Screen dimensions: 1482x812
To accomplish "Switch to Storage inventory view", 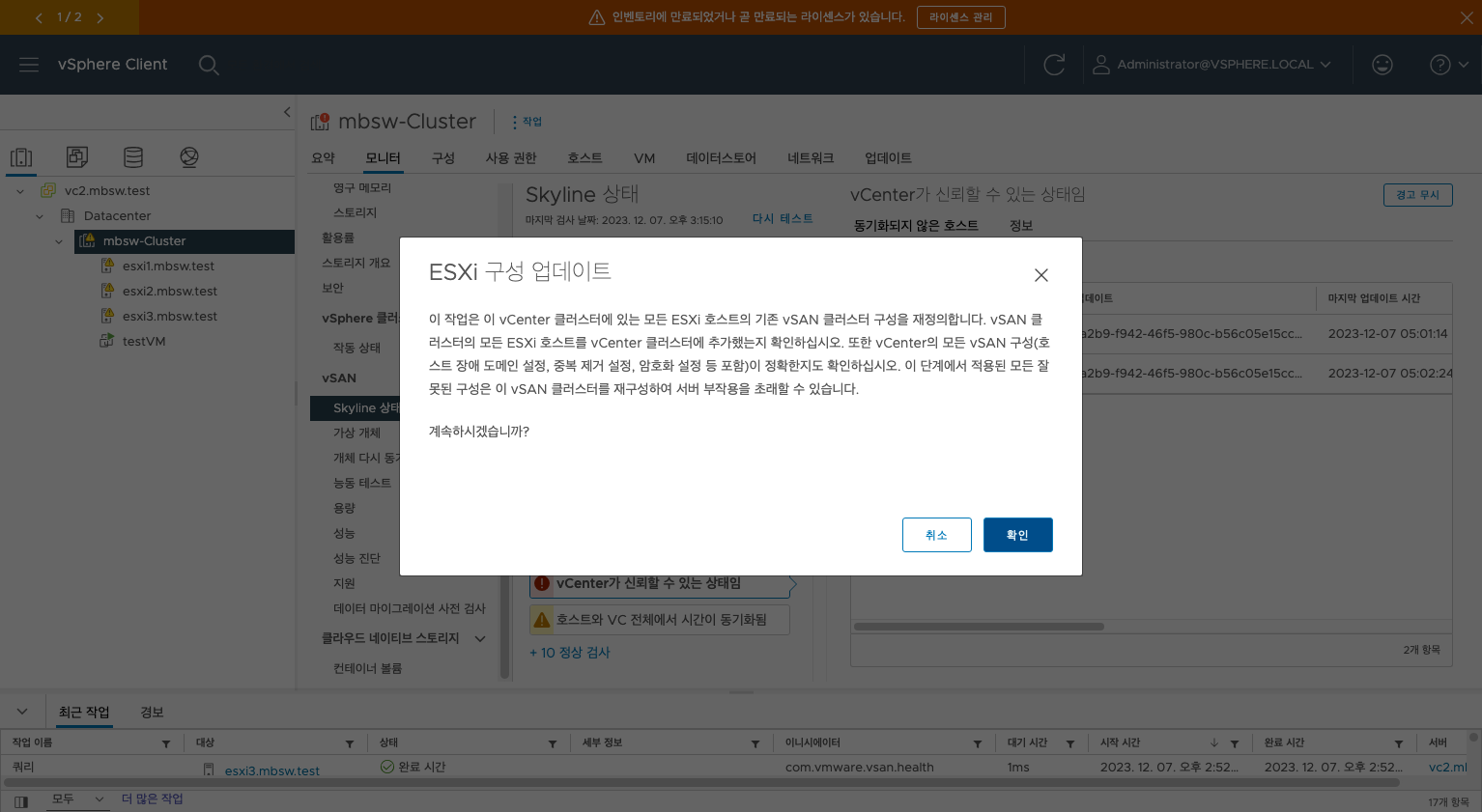I will pyautogui.click(x=133, y=156).
